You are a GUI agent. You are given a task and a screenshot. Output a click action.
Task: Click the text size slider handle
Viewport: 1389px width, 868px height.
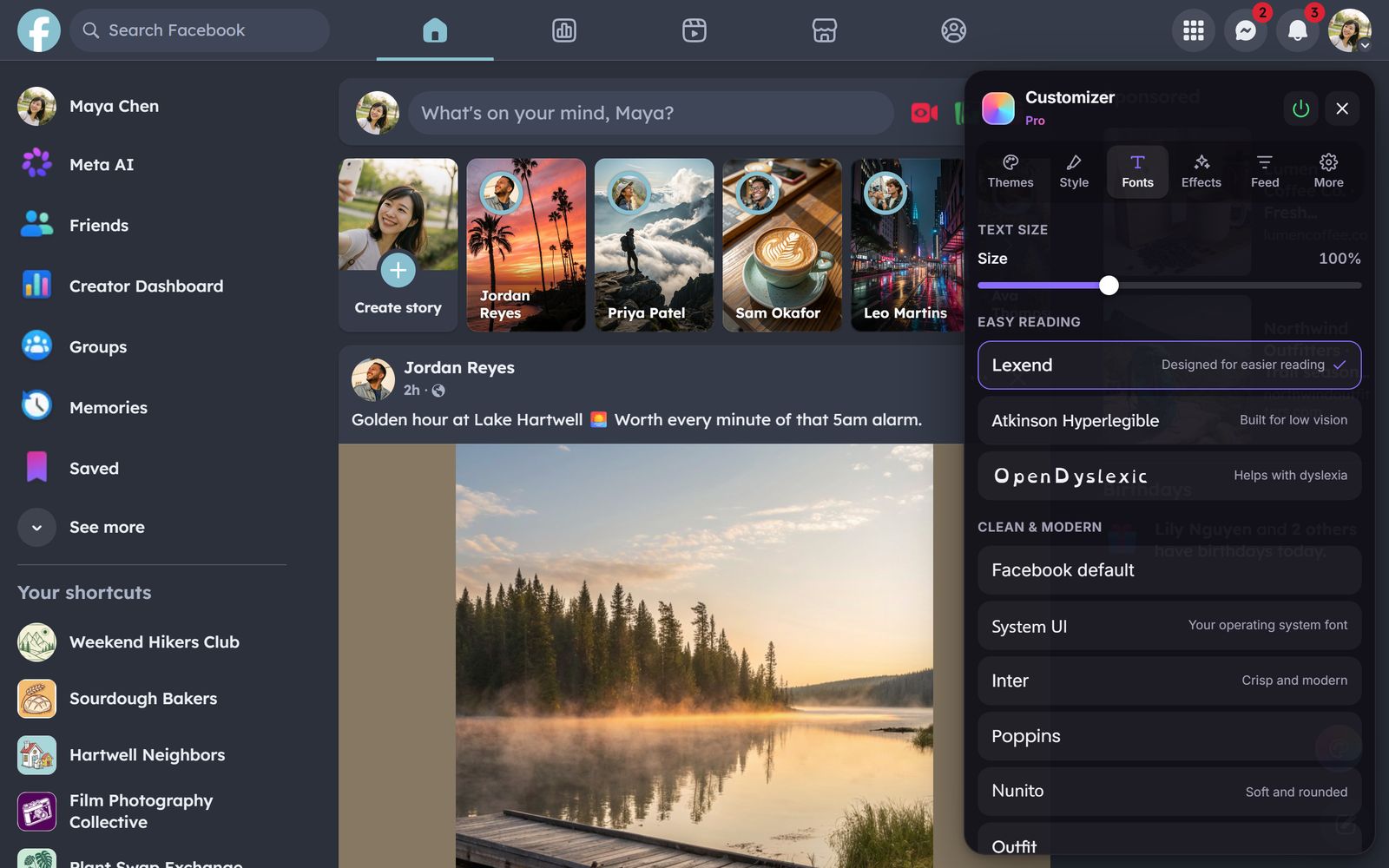pyautogui.click(x=1109, y=286)
